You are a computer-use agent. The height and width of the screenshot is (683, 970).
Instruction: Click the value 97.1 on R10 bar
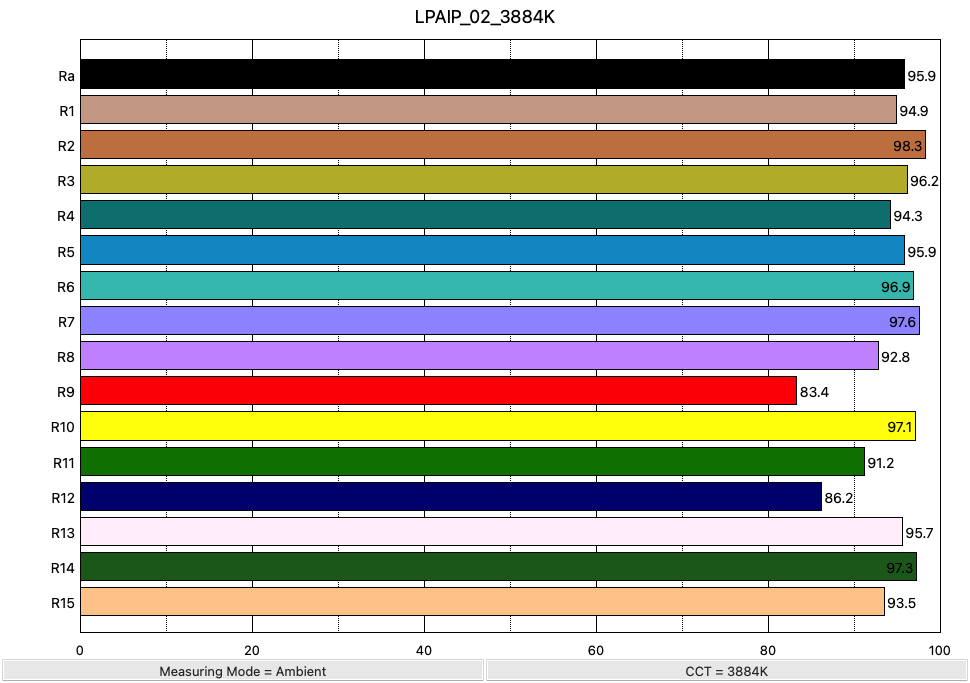click(x=899, y=427)
